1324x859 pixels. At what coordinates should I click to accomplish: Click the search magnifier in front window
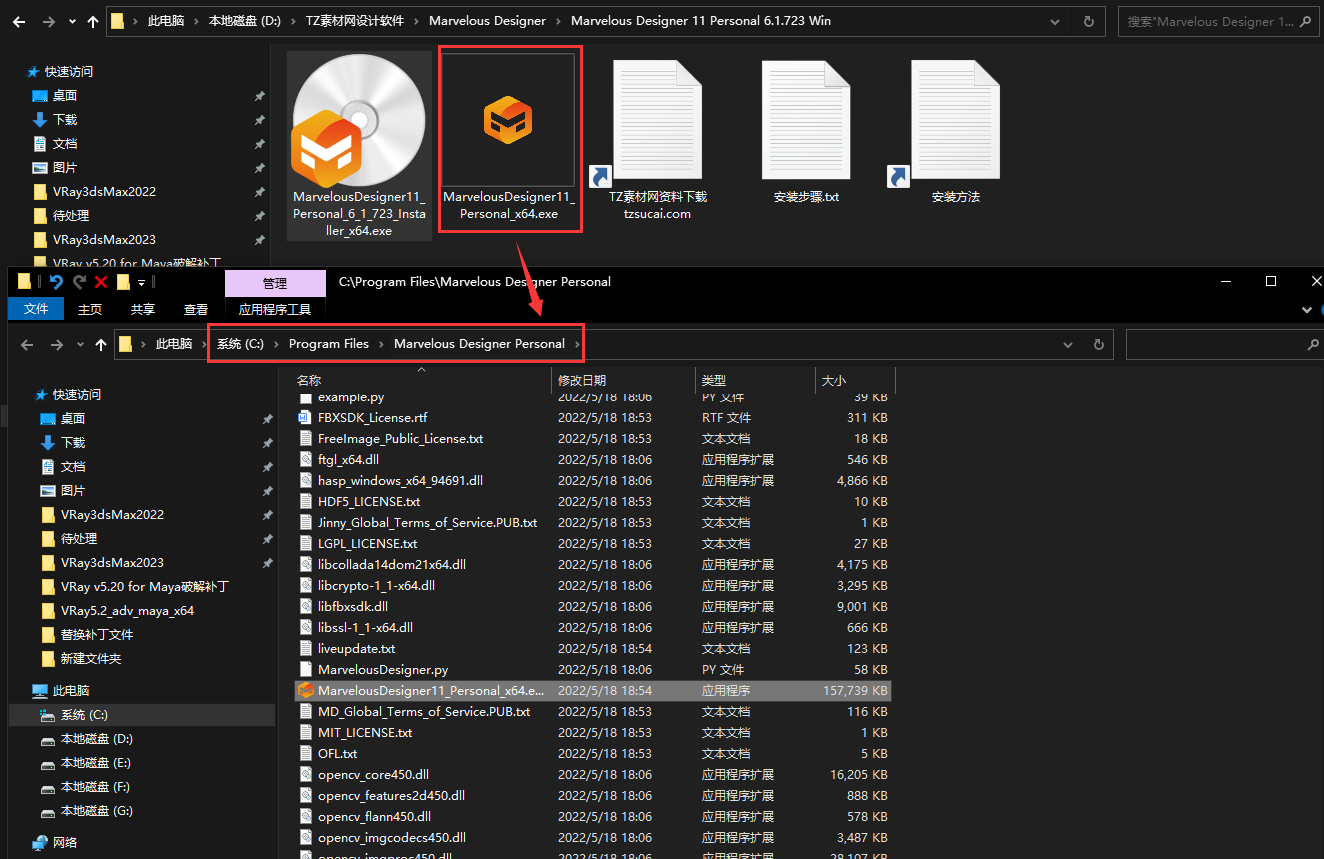(1313, 344)
